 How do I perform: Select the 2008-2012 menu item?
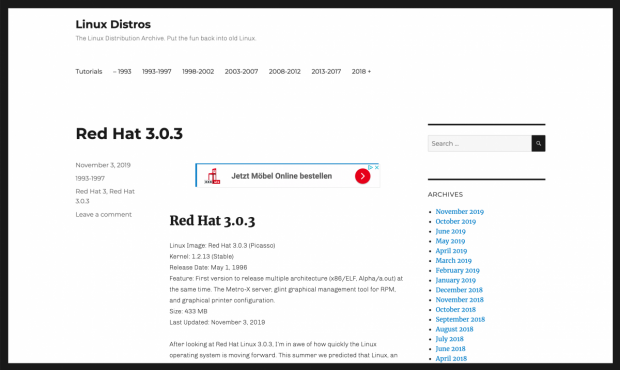[x=285, y=72]
